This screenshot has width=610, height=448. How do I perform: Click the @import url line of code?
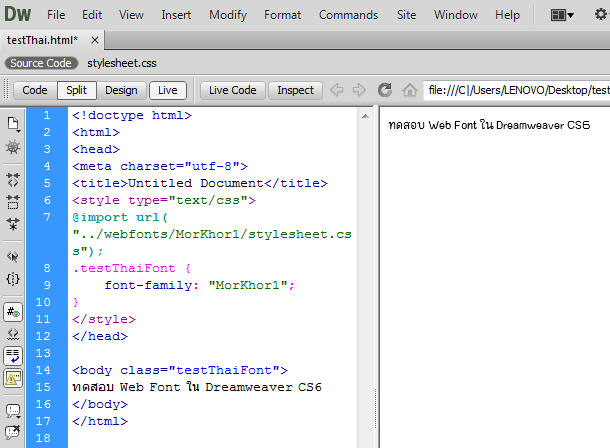click(x=212, y=234)
